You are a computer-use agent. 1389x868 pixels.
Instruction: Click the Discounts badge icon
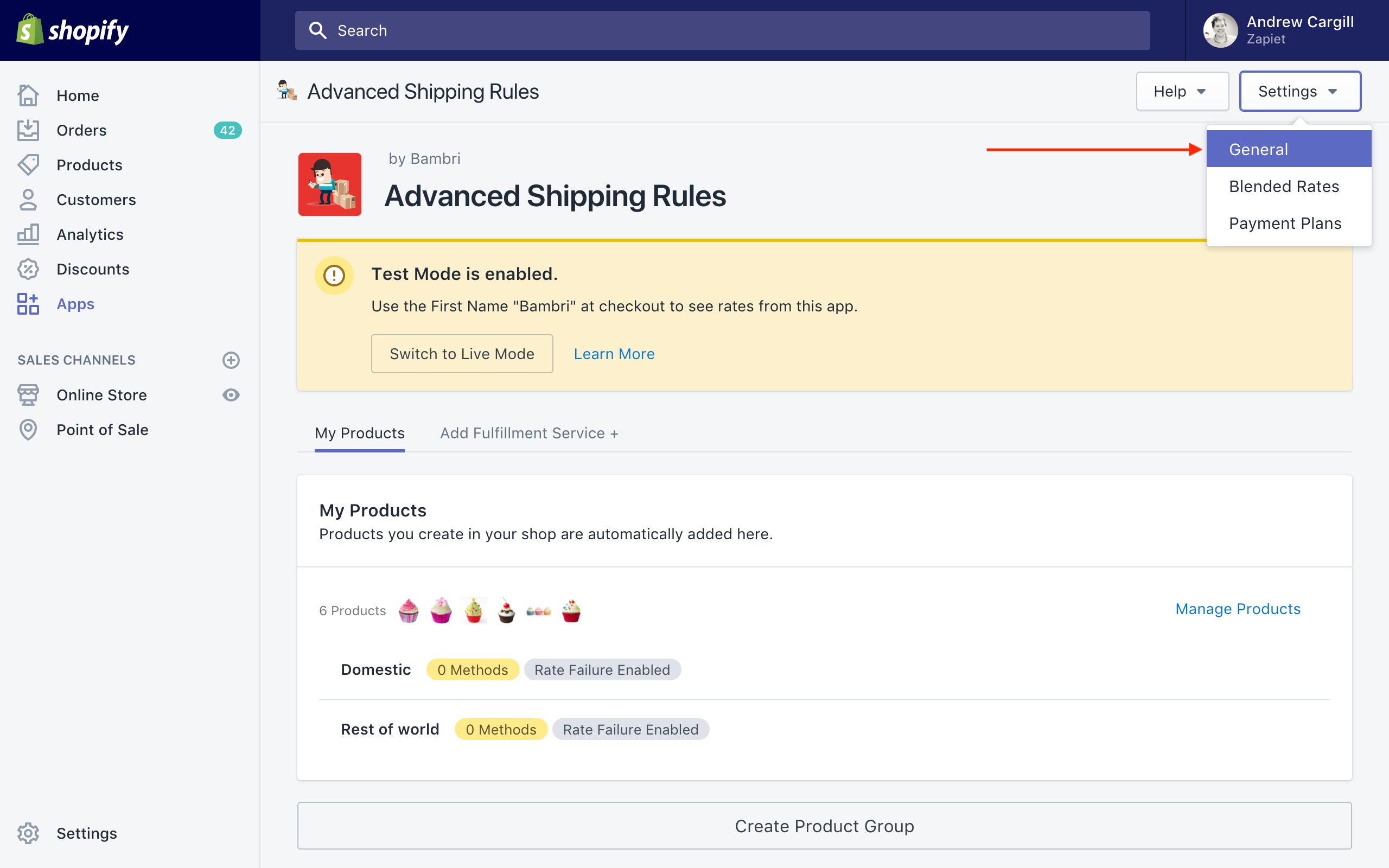pyautogui.click(x=28, y=269)
